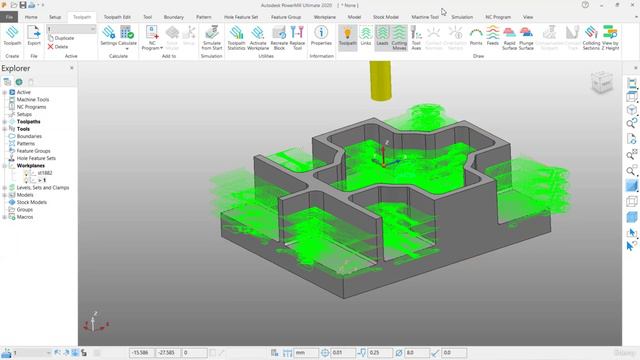Expand the Active node in Explorer
Screen dimensions: 640x360
(x=4, y=92)
